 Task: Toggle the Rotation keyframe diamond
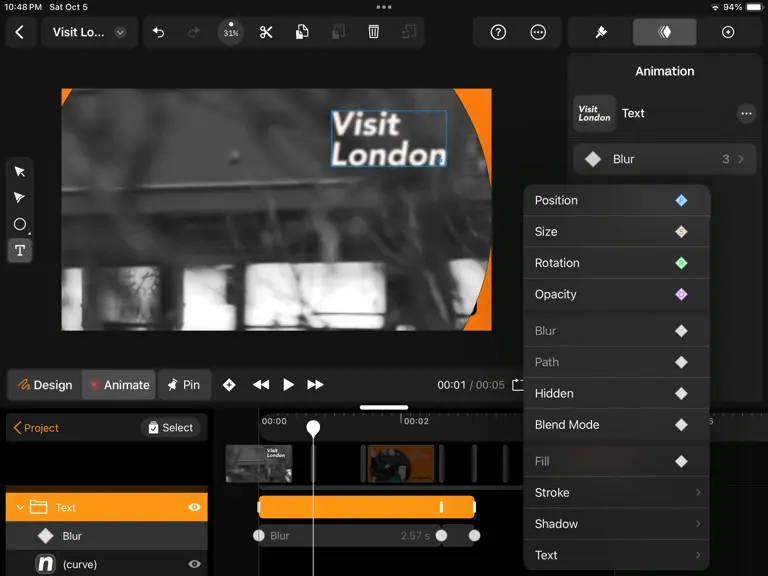coord(681,263)
